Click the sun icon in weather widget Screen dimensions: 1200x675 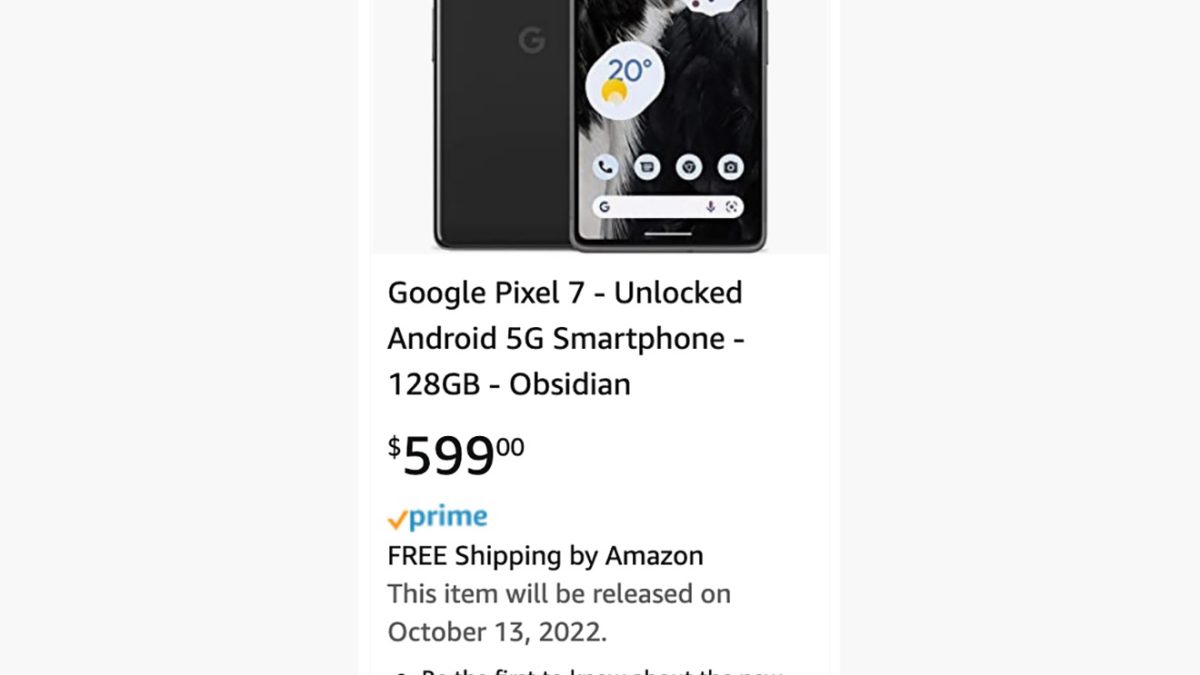(x=614, y=93)
